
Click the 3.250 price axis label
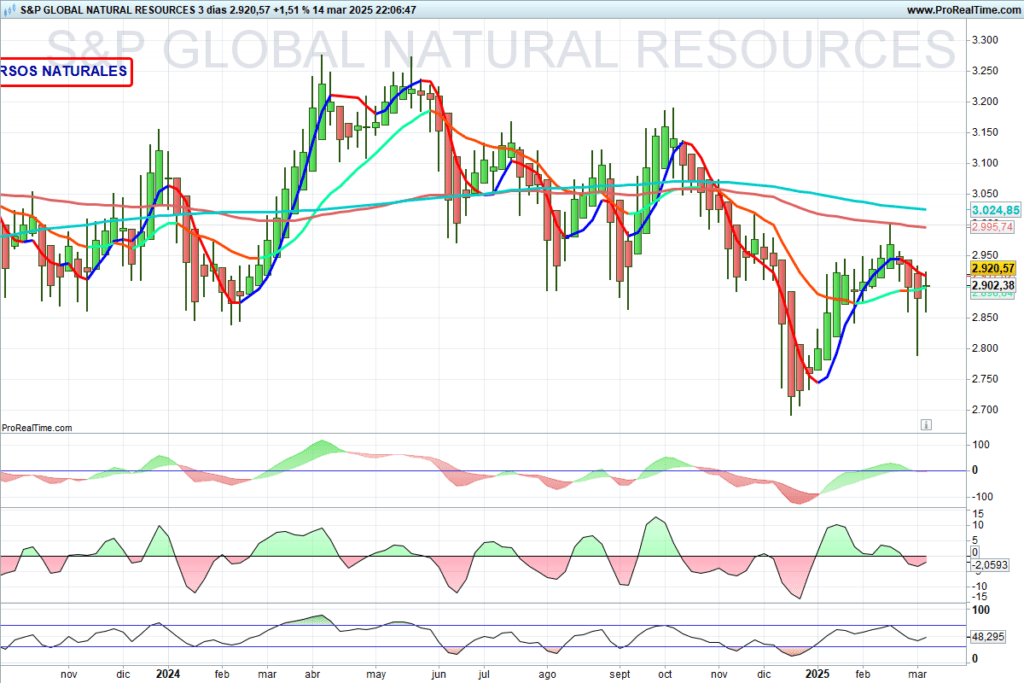tap(985, 71)
